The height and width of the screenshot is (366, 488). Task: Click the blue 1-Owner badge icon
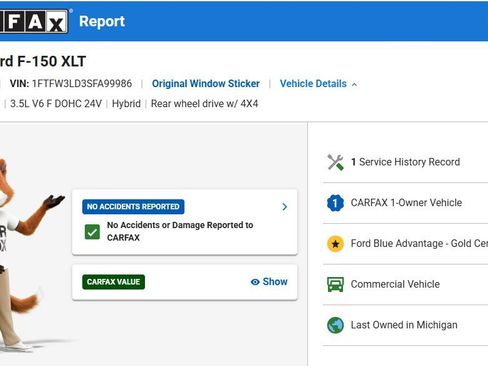pos(335,203)
